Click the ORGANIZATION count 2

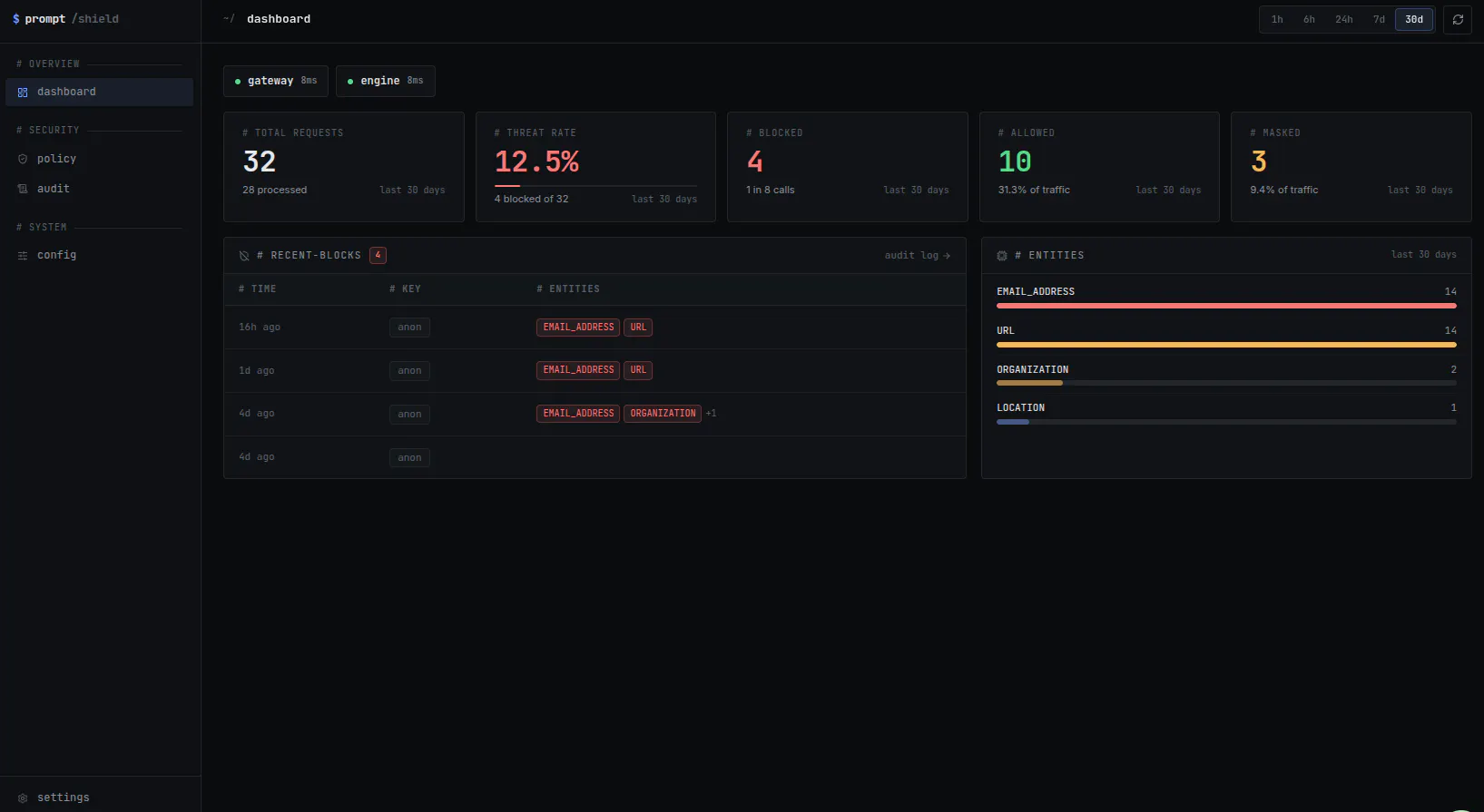coord(1453,370)
